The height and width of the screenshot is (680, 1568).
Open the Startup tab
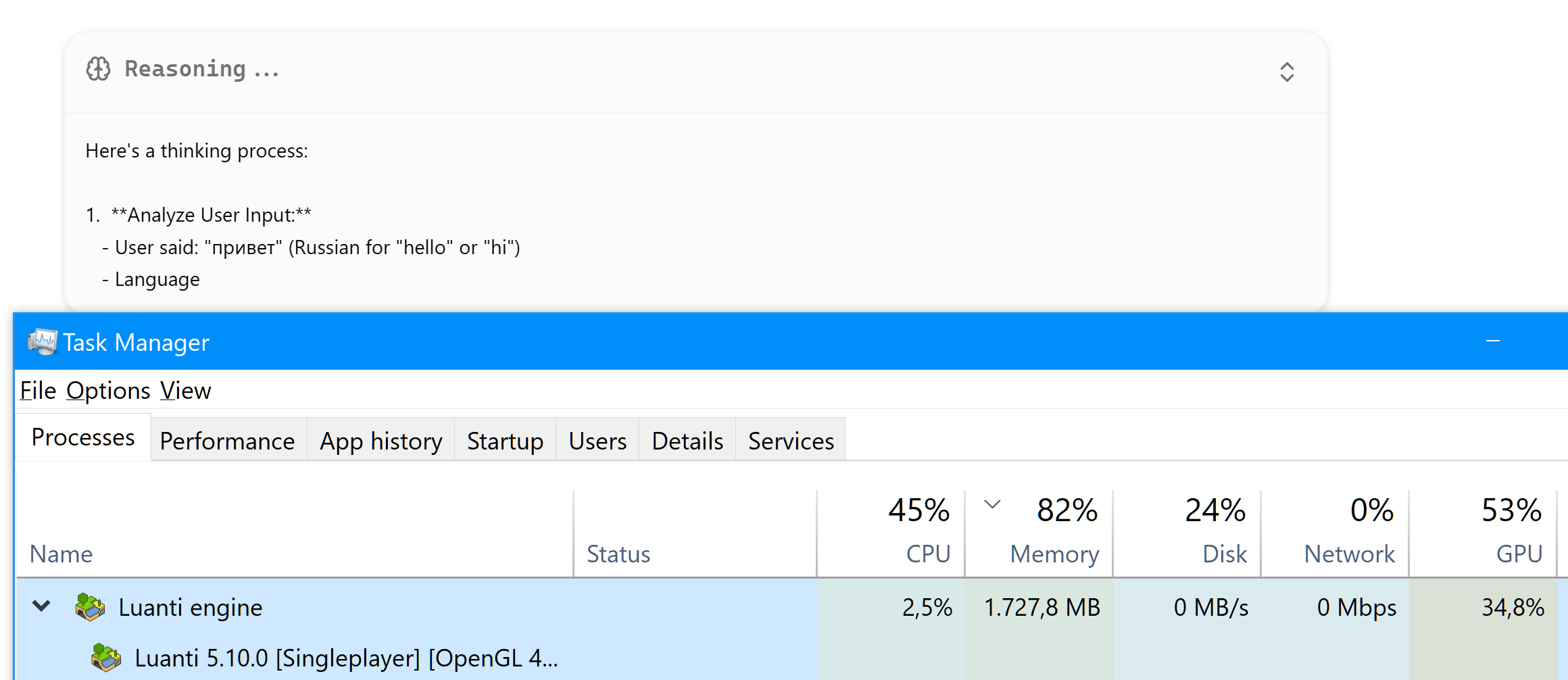tap(506, 441)
